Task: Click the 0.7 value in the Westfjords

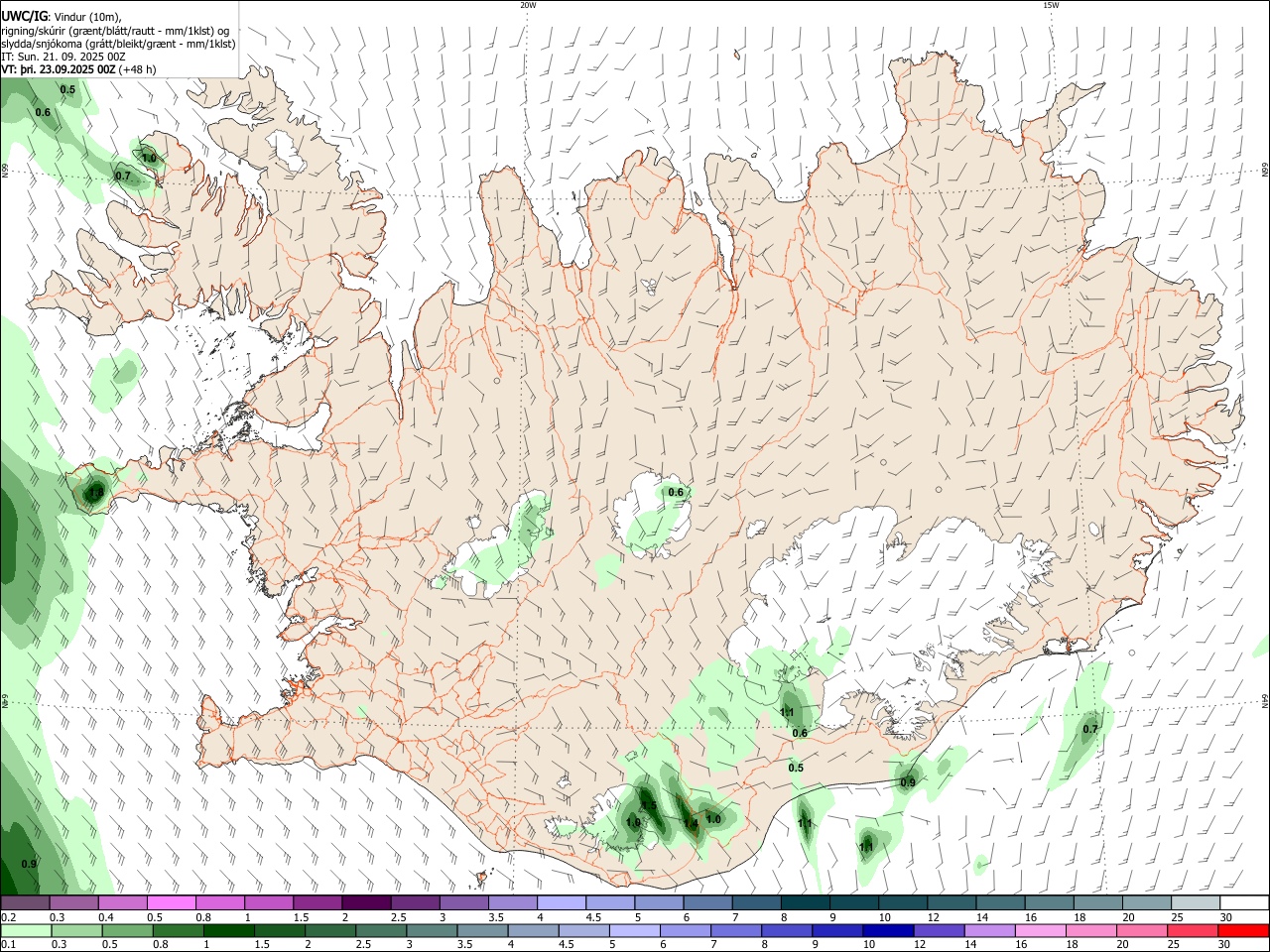Action: tap(123, 176)
